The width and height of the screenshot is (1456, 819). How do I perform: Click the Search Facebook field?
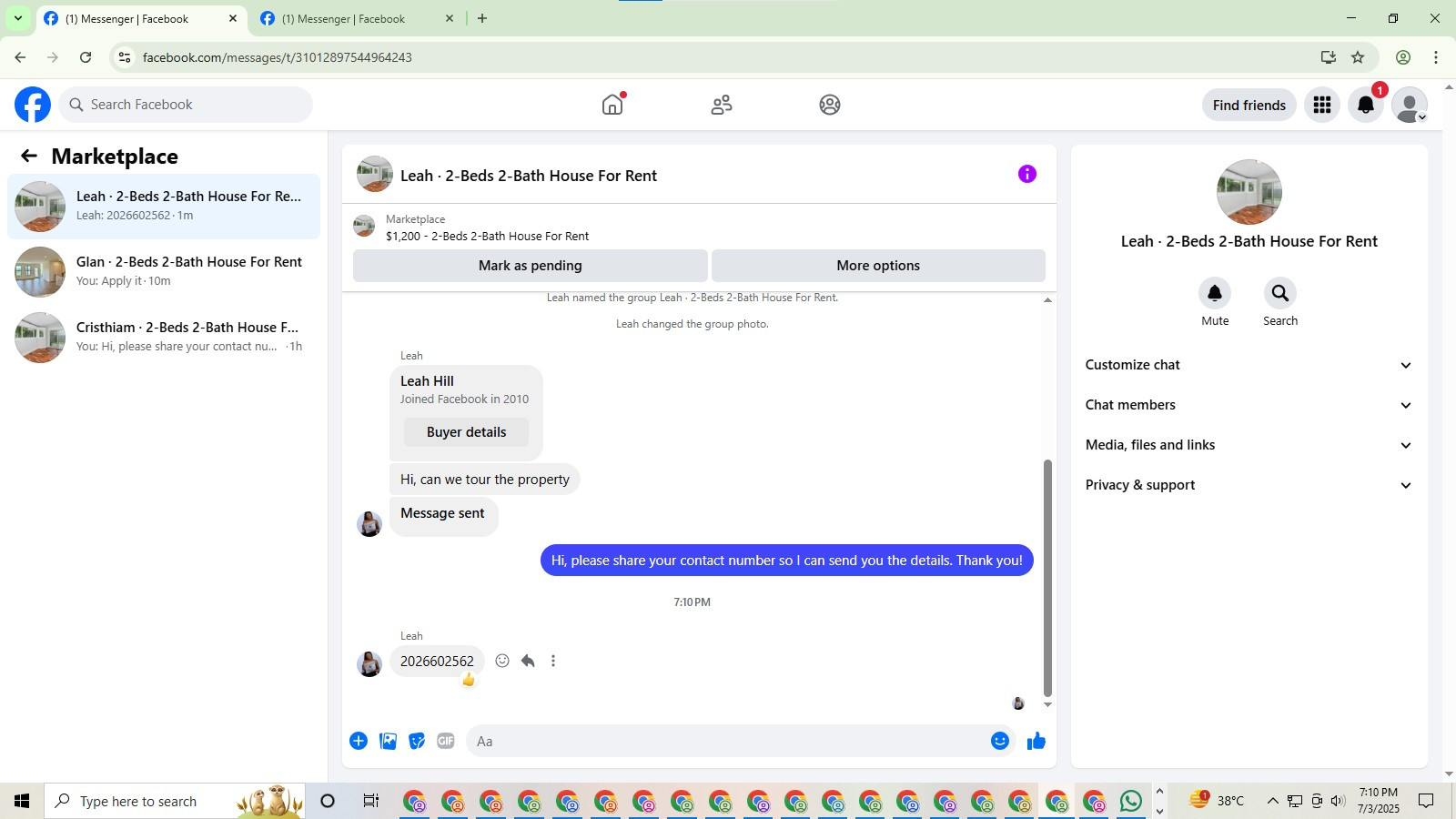(187, 105)
